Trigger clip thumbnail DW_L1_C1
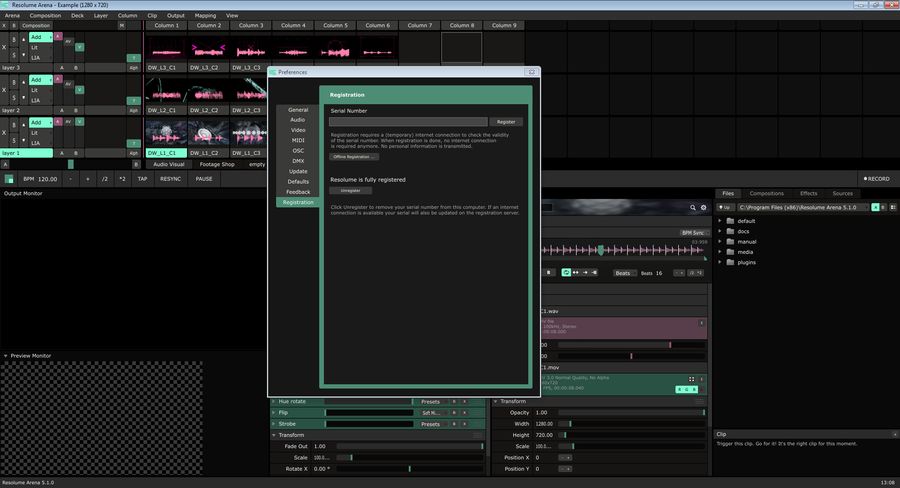 (x=166, y=133)
